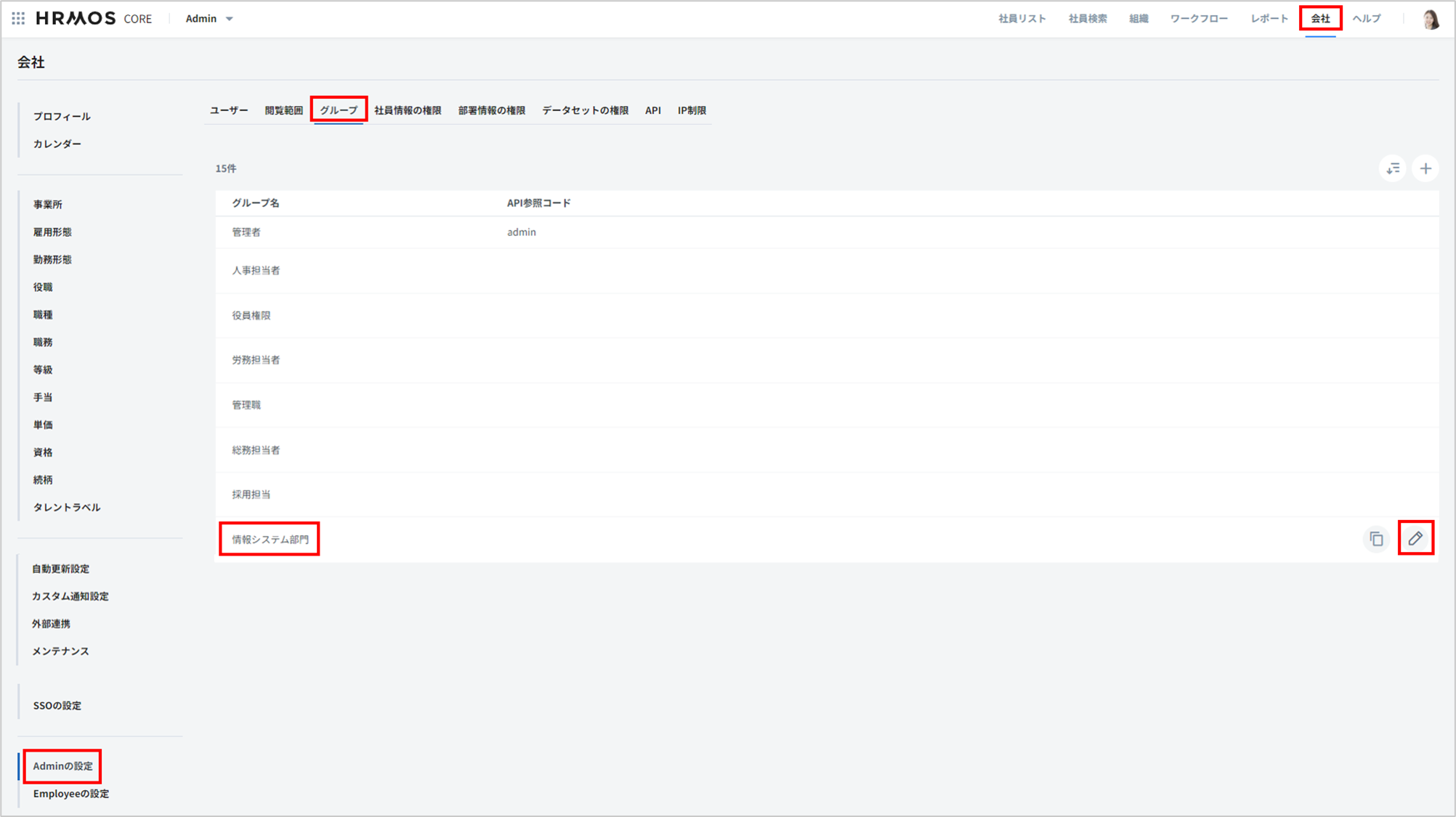Go to ワークフロー in top navigation
The height and width of the screenshot is (817, 1456).
pyautogui.click(x=1198, y=19)
